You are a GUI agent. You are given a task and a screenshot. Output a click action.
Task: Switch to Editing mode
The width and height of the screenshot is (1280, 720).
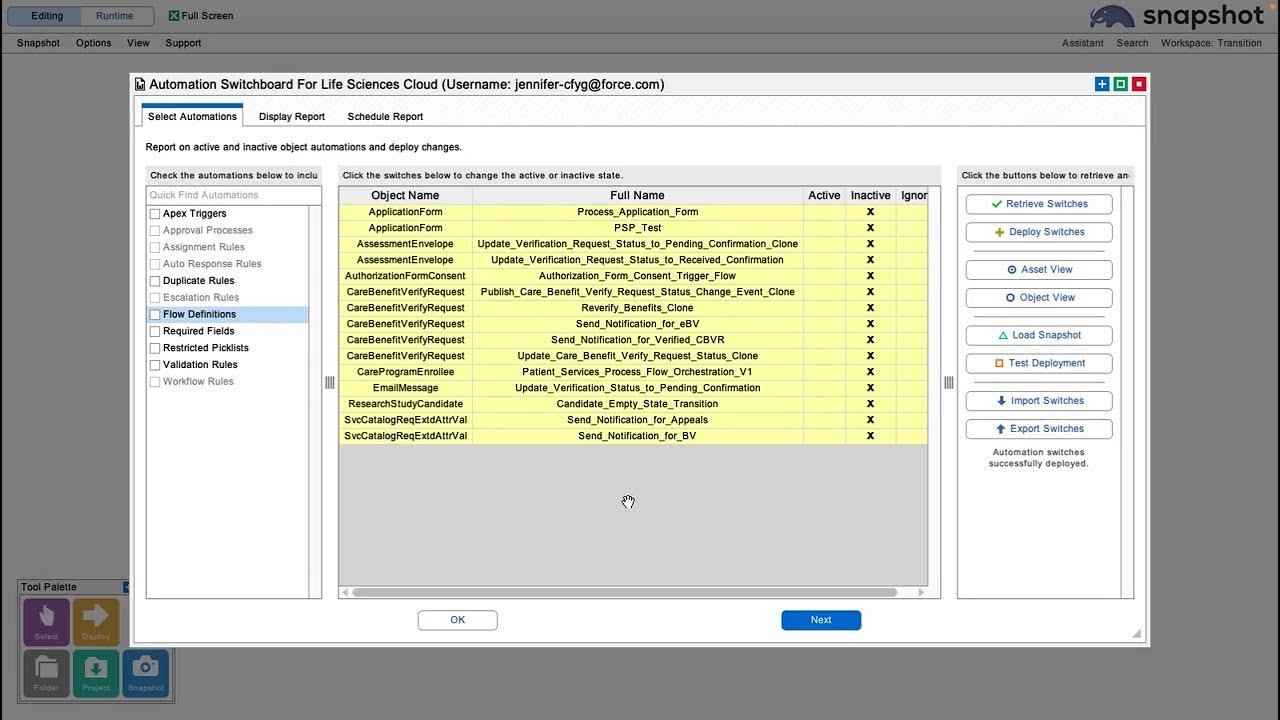click(x=46, y=16)
